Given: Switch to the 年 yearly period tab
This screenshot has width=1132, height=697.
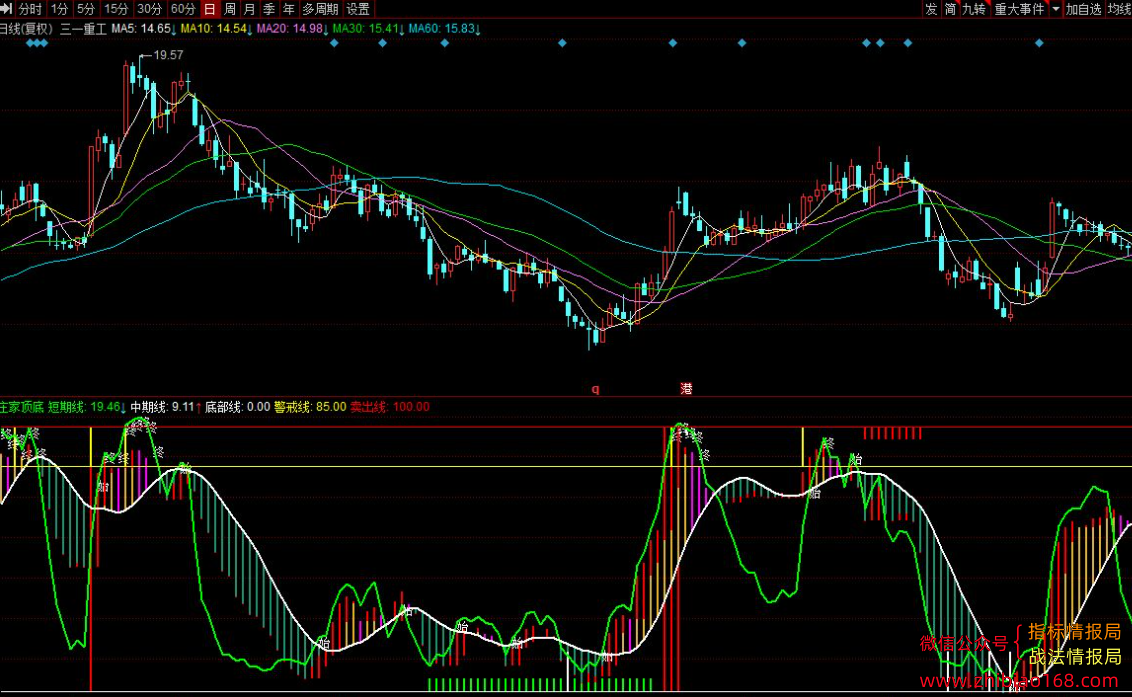Looking at the screenshot, I should (289, 9).
